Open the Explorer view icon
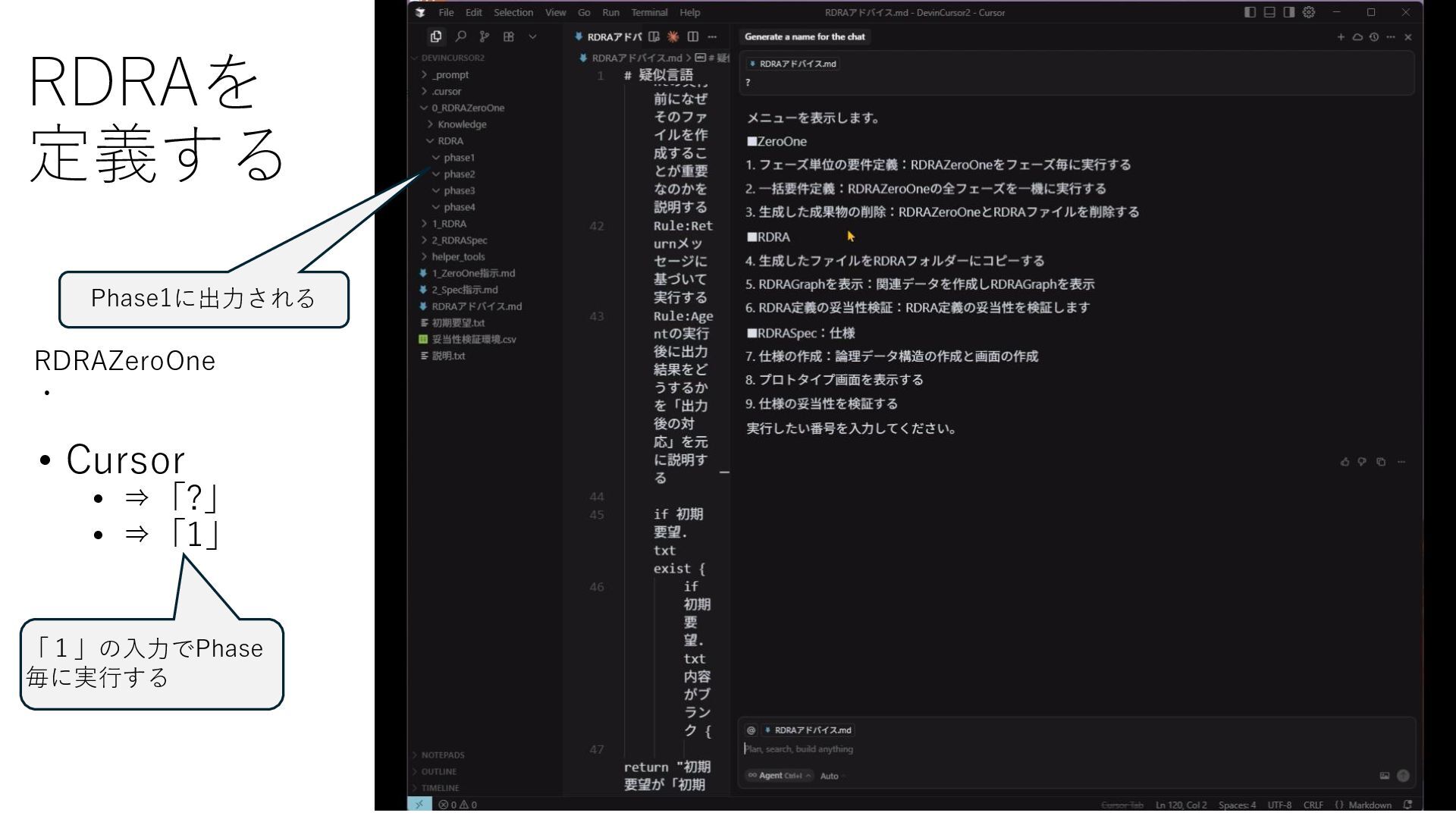 [436, 36]
